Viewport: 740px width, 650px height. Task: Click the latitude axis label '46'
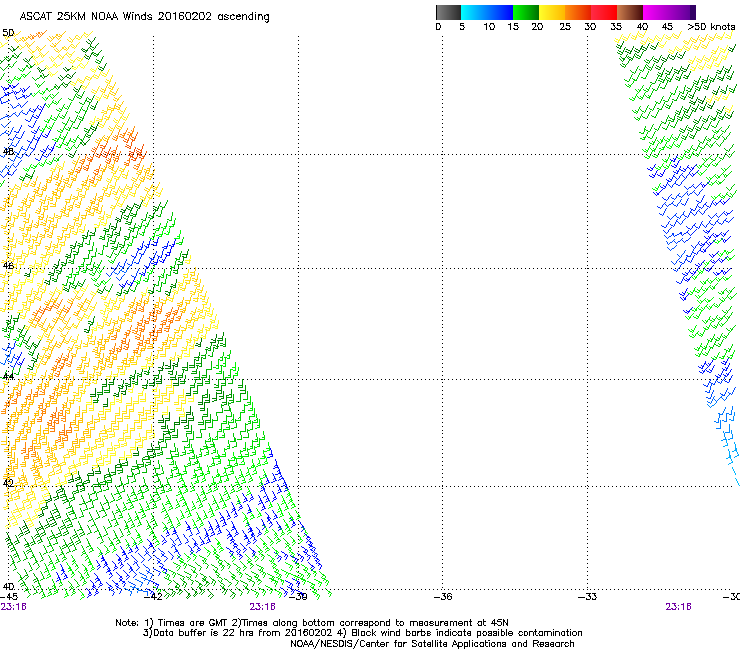pyautogui.click(x=8, y=265)
